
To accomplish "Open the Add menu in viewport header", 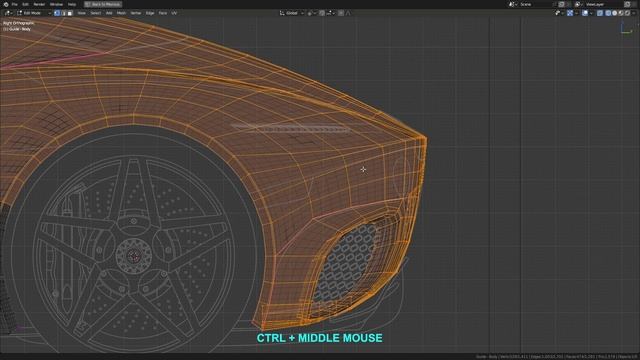I will pos(109,13).
